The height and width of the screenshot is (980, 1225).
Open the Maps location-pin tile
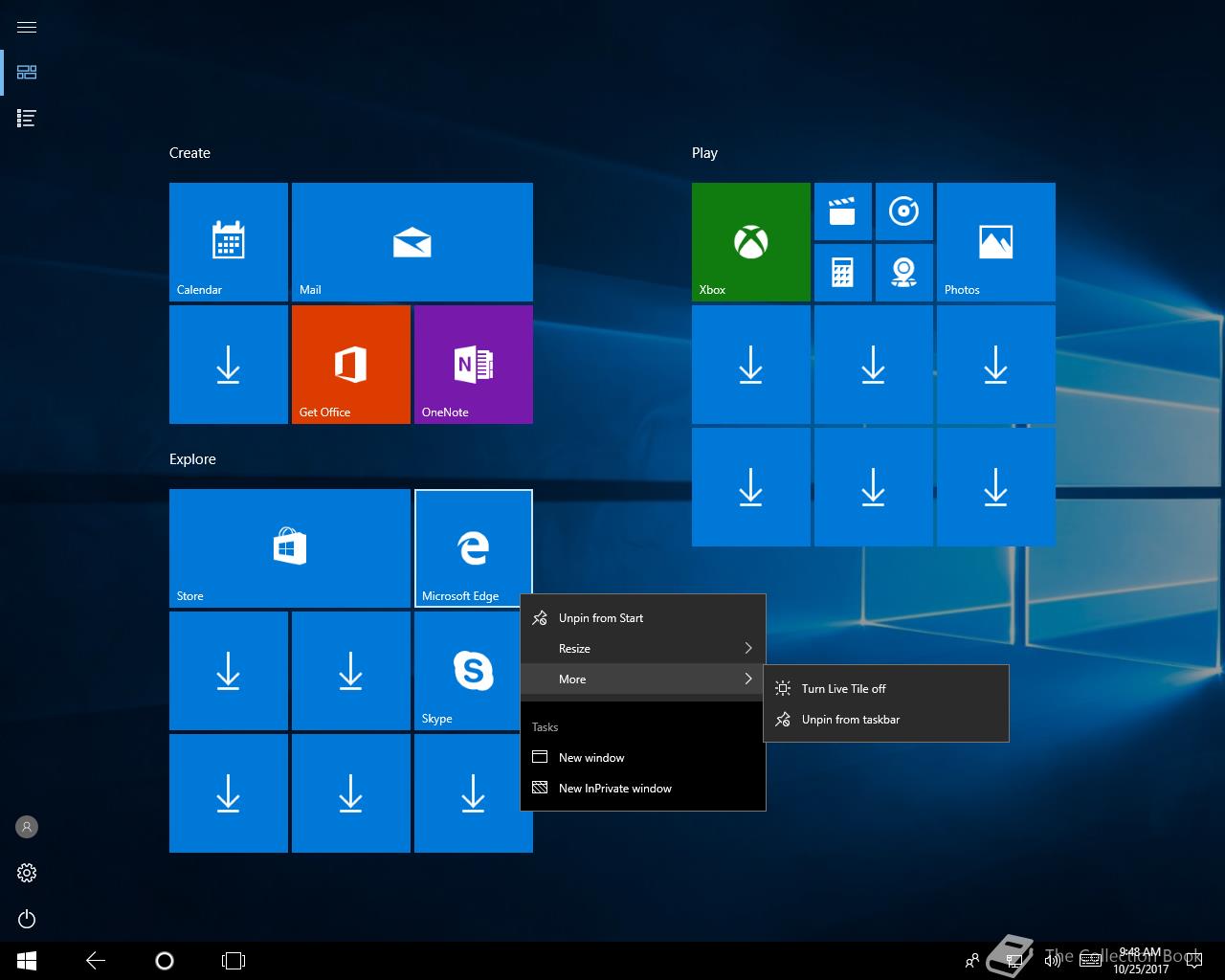click(904, 273)
